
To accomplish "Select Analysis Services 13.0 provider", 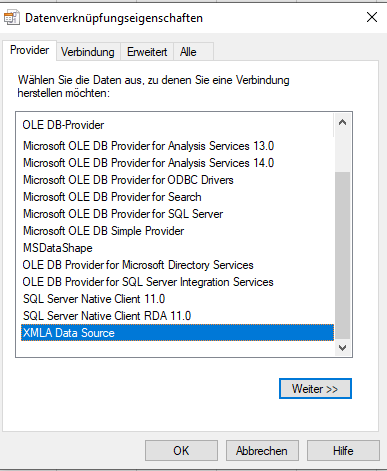I will (148, 146).
